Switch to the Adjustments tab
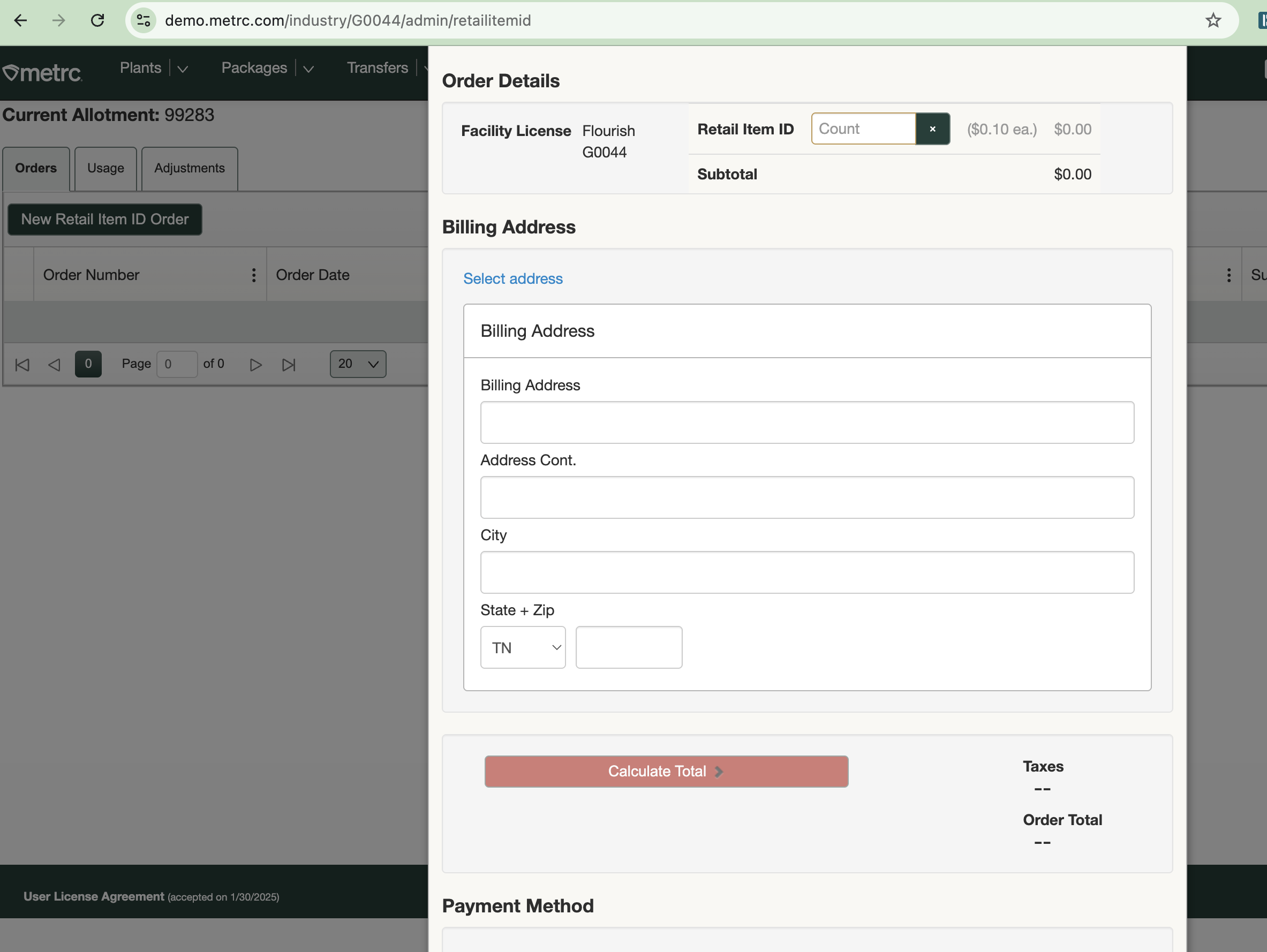Screen dimensions: 1267x952 189,169
